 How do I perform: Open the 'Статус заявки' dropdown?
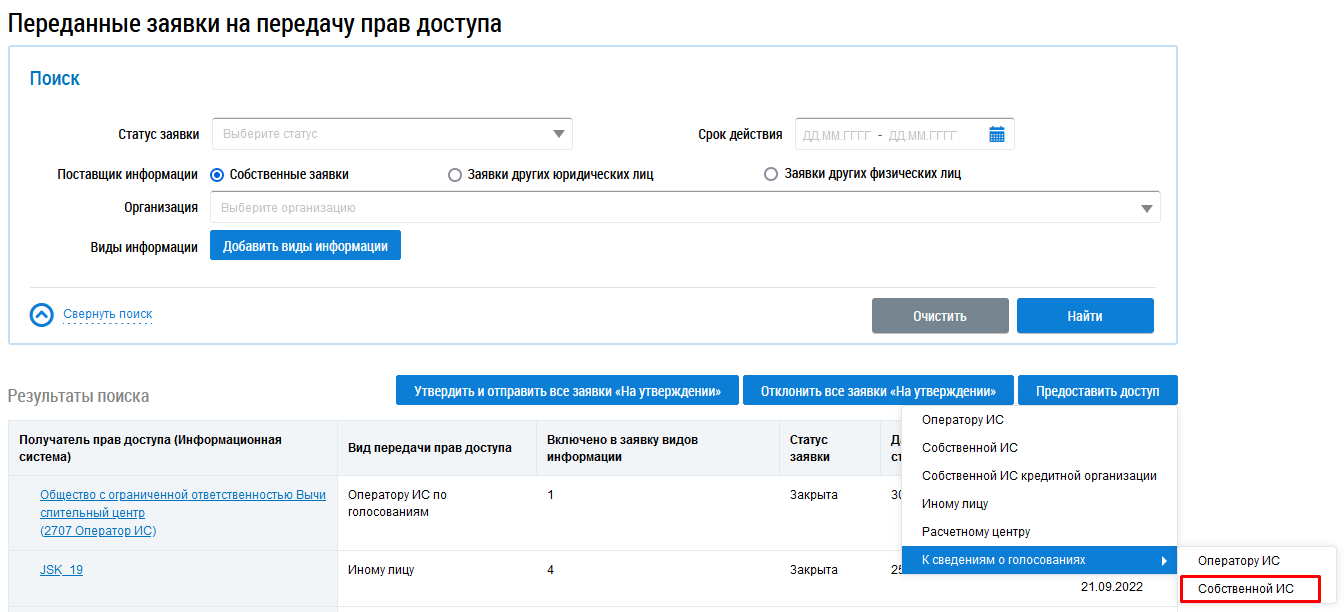click(x=391, y=134)
